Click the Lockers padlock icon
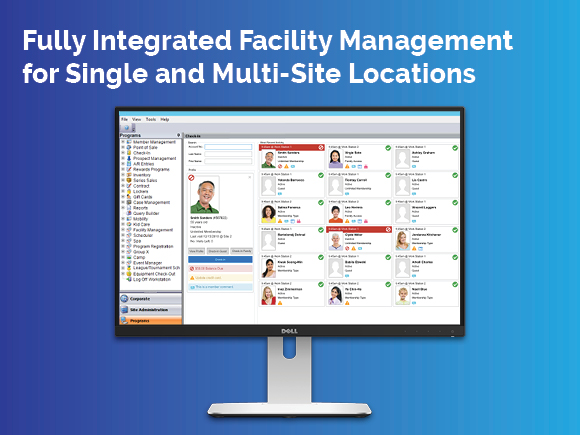This screenshot has height=435, width=580. click(x=129, y=191)
